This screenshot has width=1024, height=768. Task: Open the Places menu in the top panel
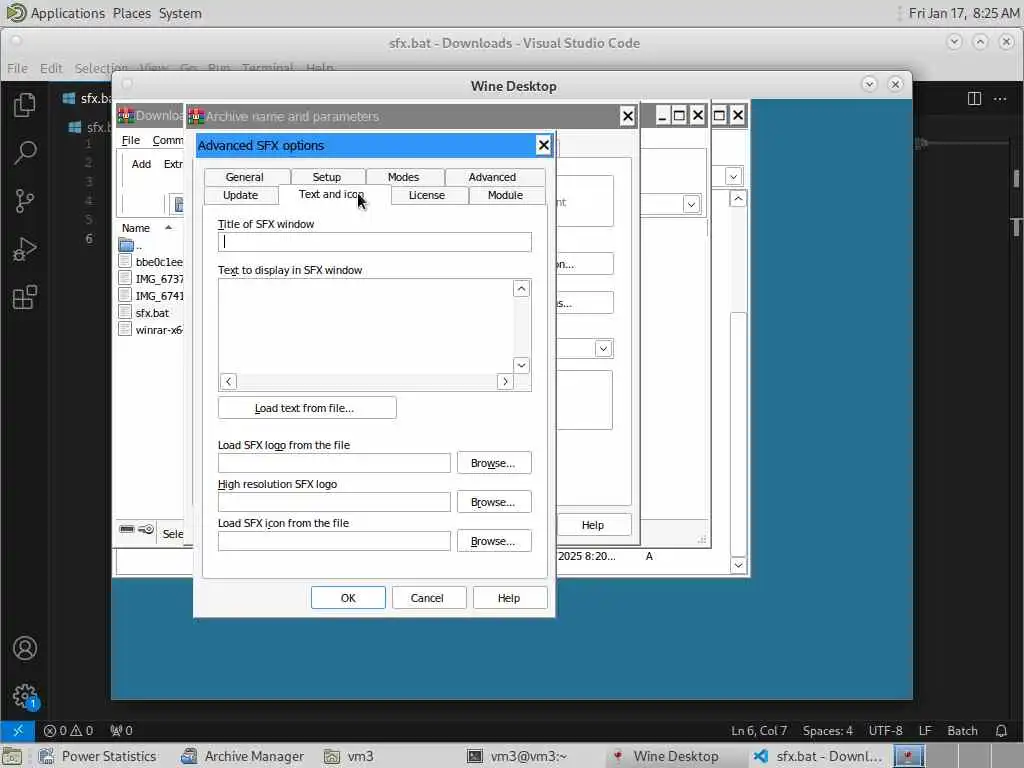coord(132,13)
